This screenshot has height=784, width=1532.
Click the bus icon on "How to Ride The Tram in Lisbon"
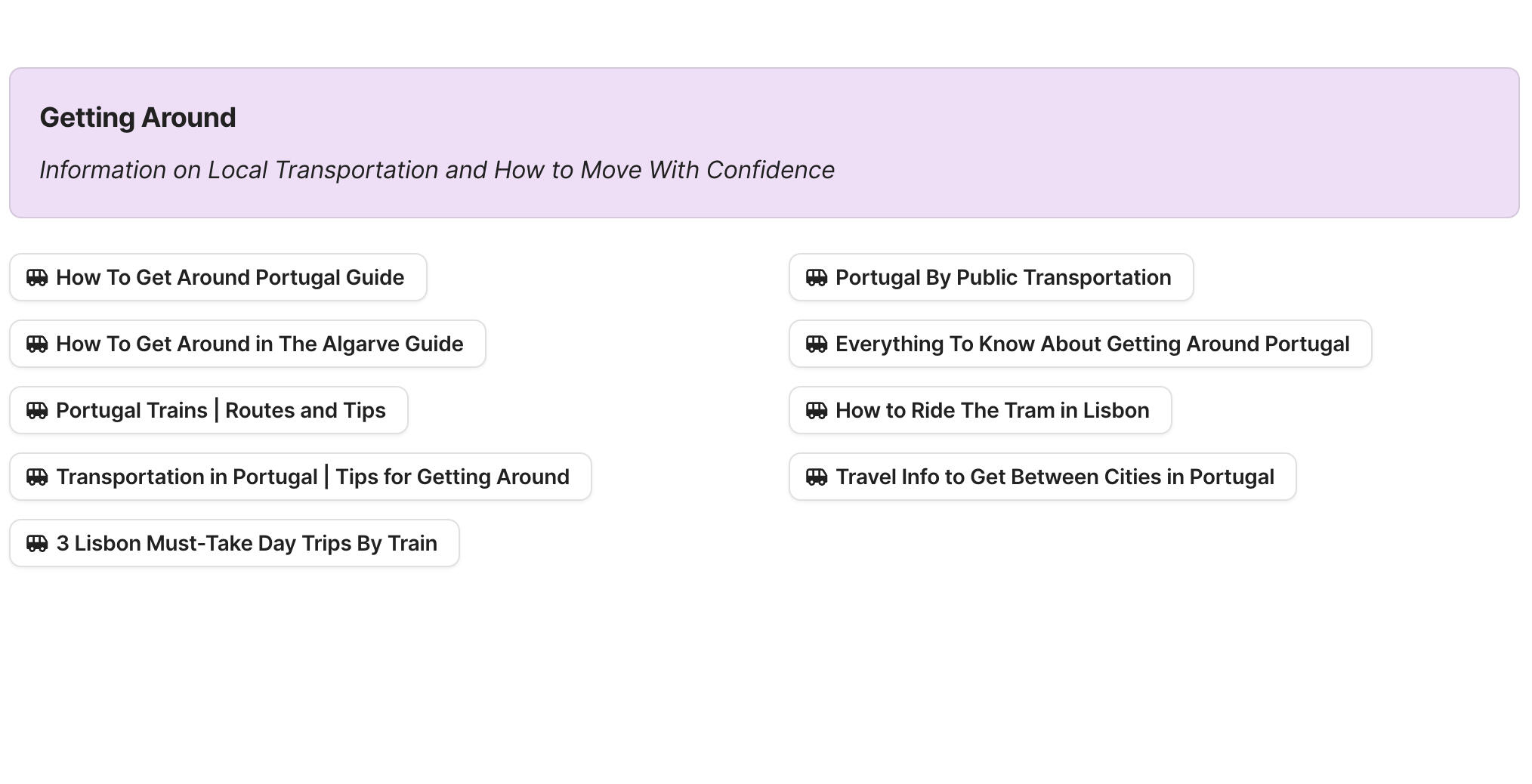click(817, 410)
